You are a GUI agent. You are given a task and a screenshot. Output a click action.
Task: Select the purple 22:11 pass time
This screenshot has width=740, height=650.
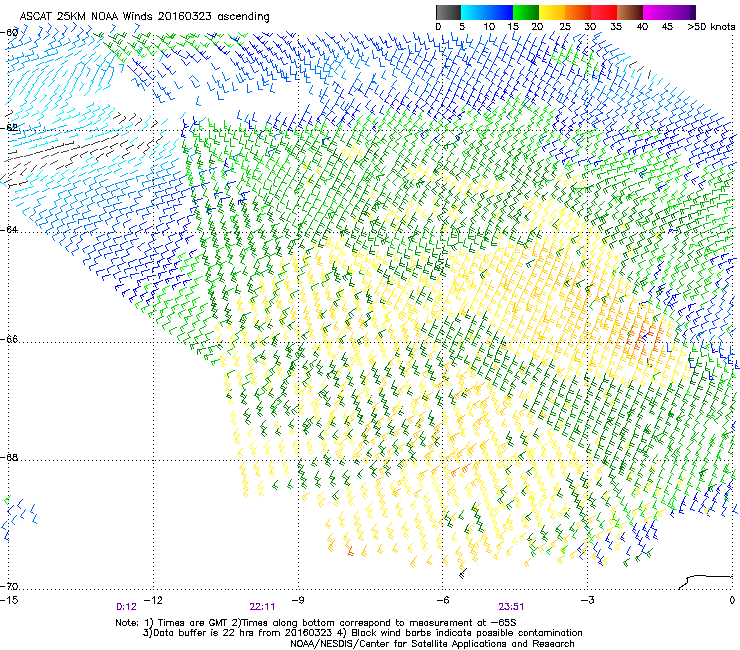click(262, 607)
